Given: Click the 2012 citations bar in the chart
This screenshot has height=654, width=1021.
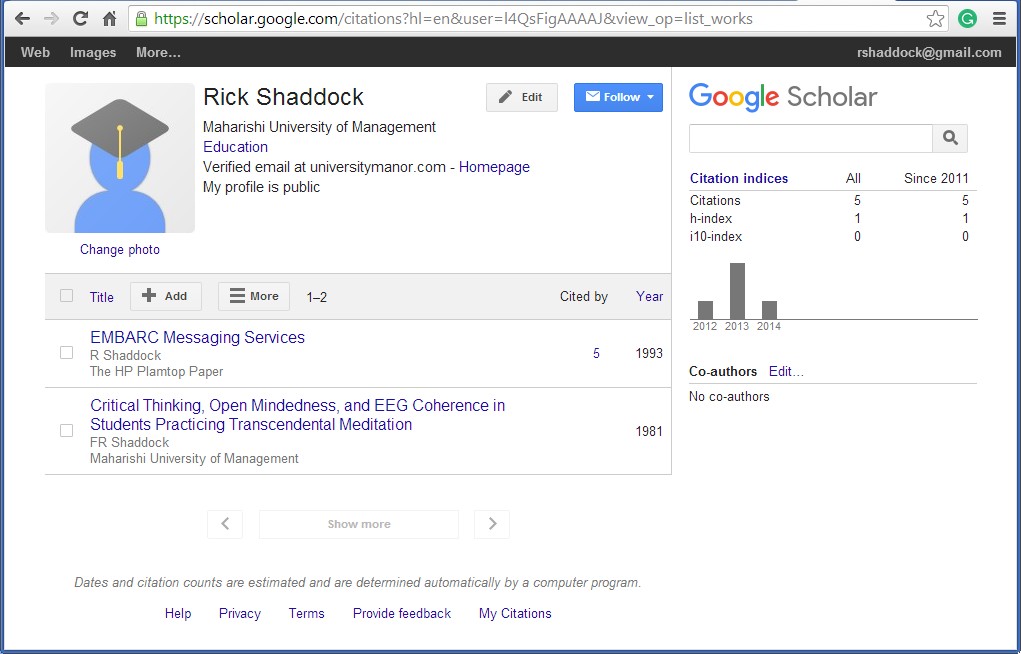Looking at the screenshot, I should coord(705,310).
